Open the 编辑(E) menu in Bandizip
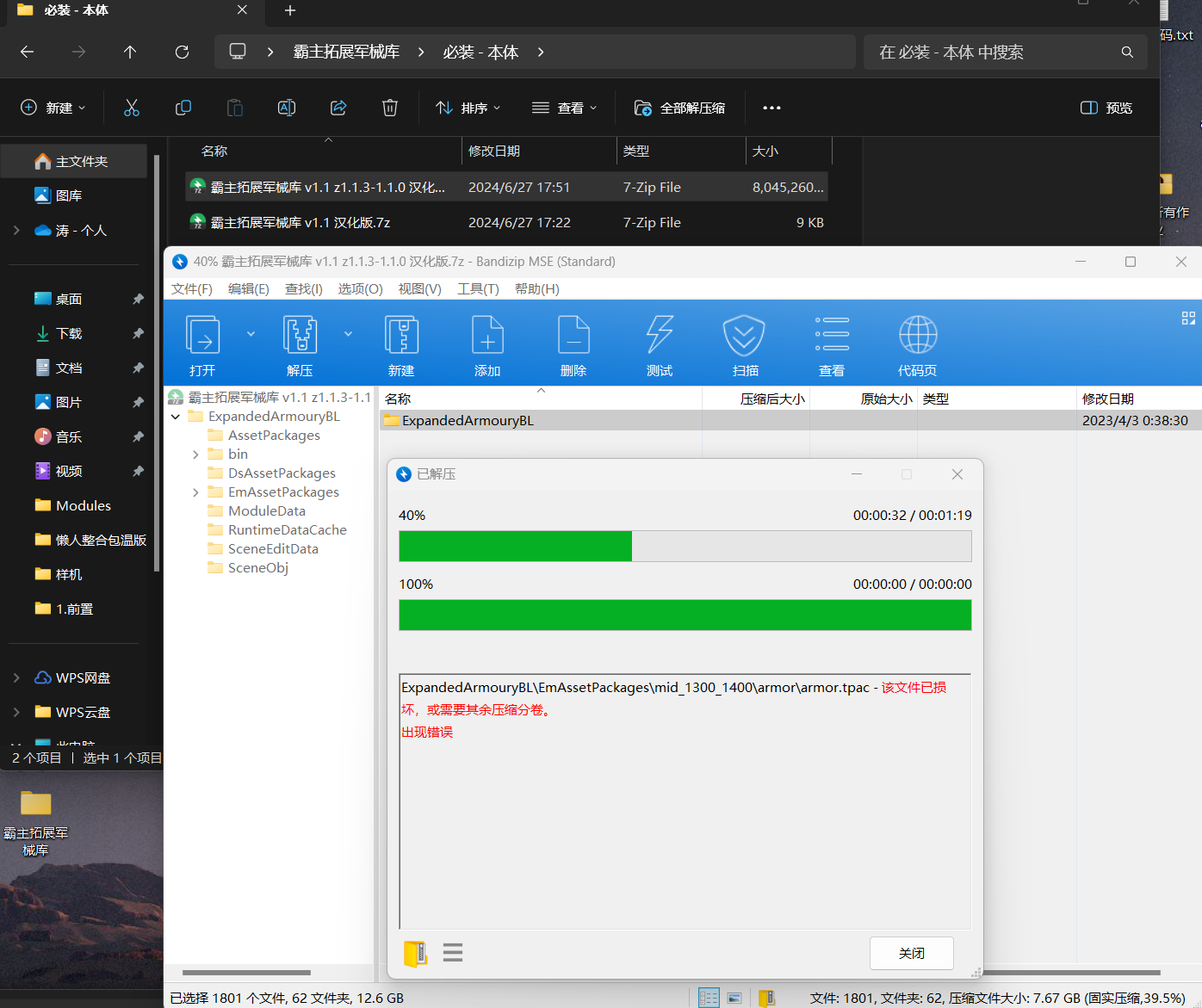Viewport: 1202px width, 1008px height. [x=248, y=289]
